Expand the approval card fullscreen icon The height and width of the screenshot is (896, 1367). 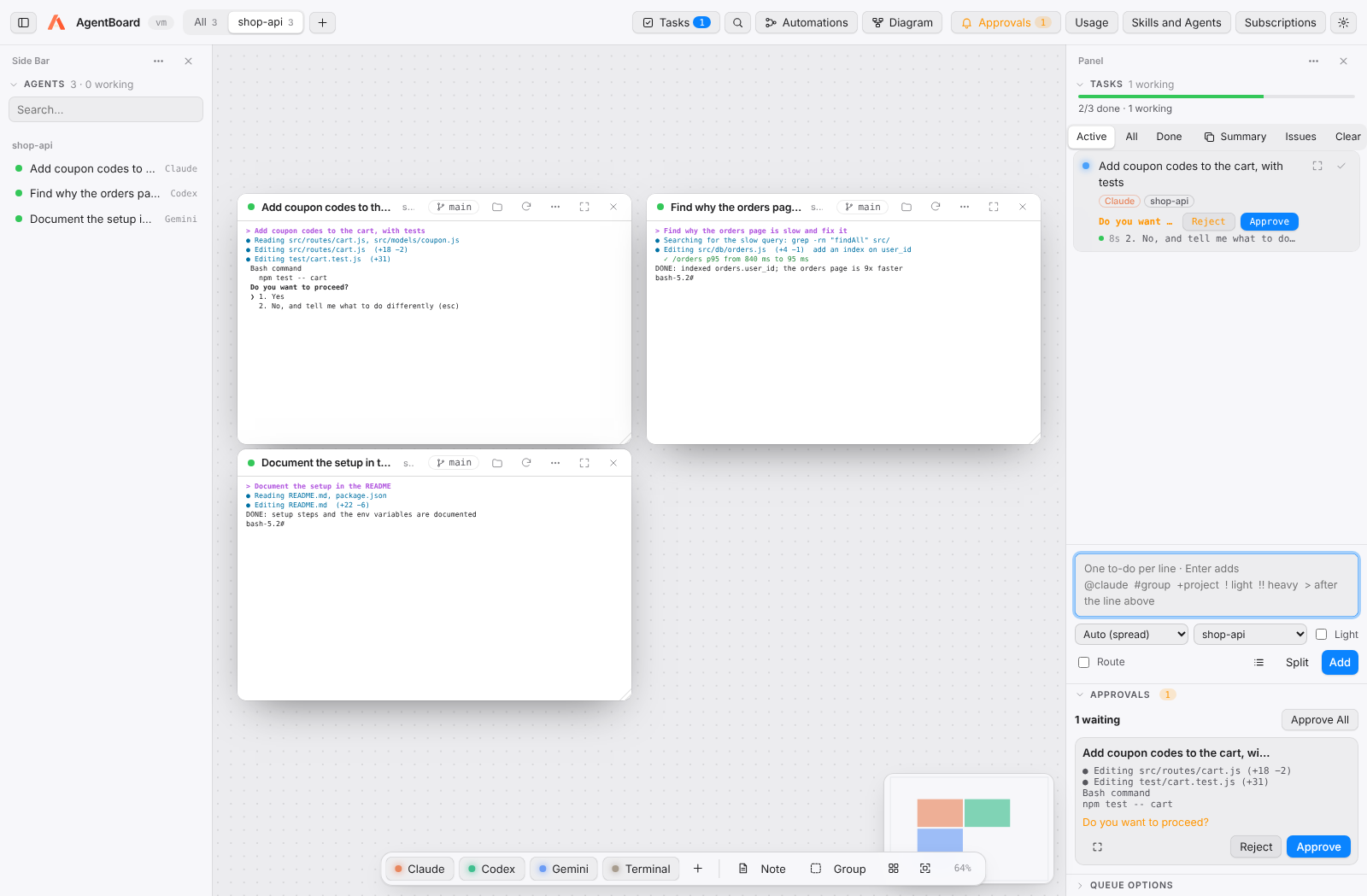[x=1097, y=846]
